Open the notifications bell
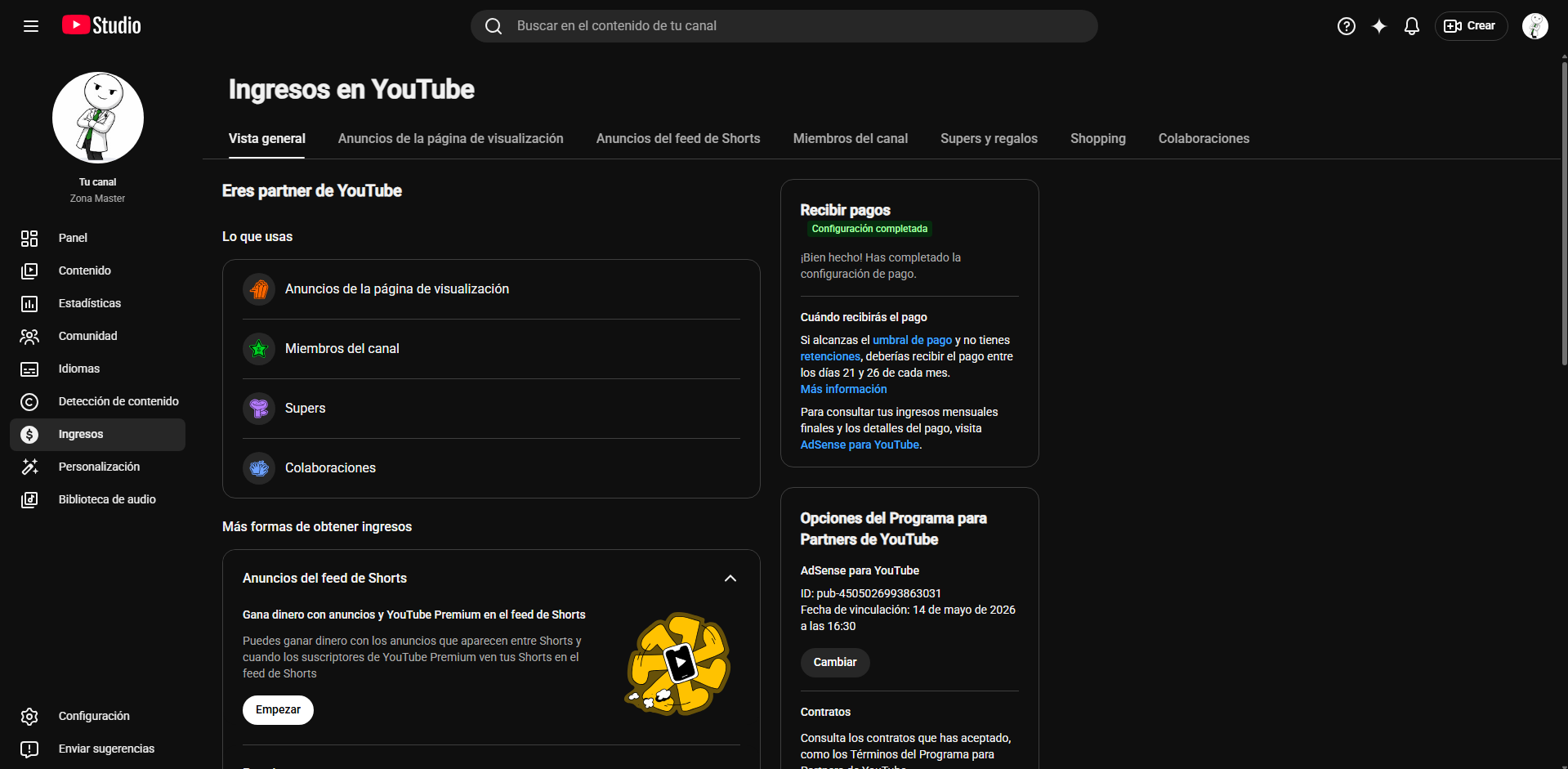This screenshot has height=769, width=1568. click(x=1412, y=26)
